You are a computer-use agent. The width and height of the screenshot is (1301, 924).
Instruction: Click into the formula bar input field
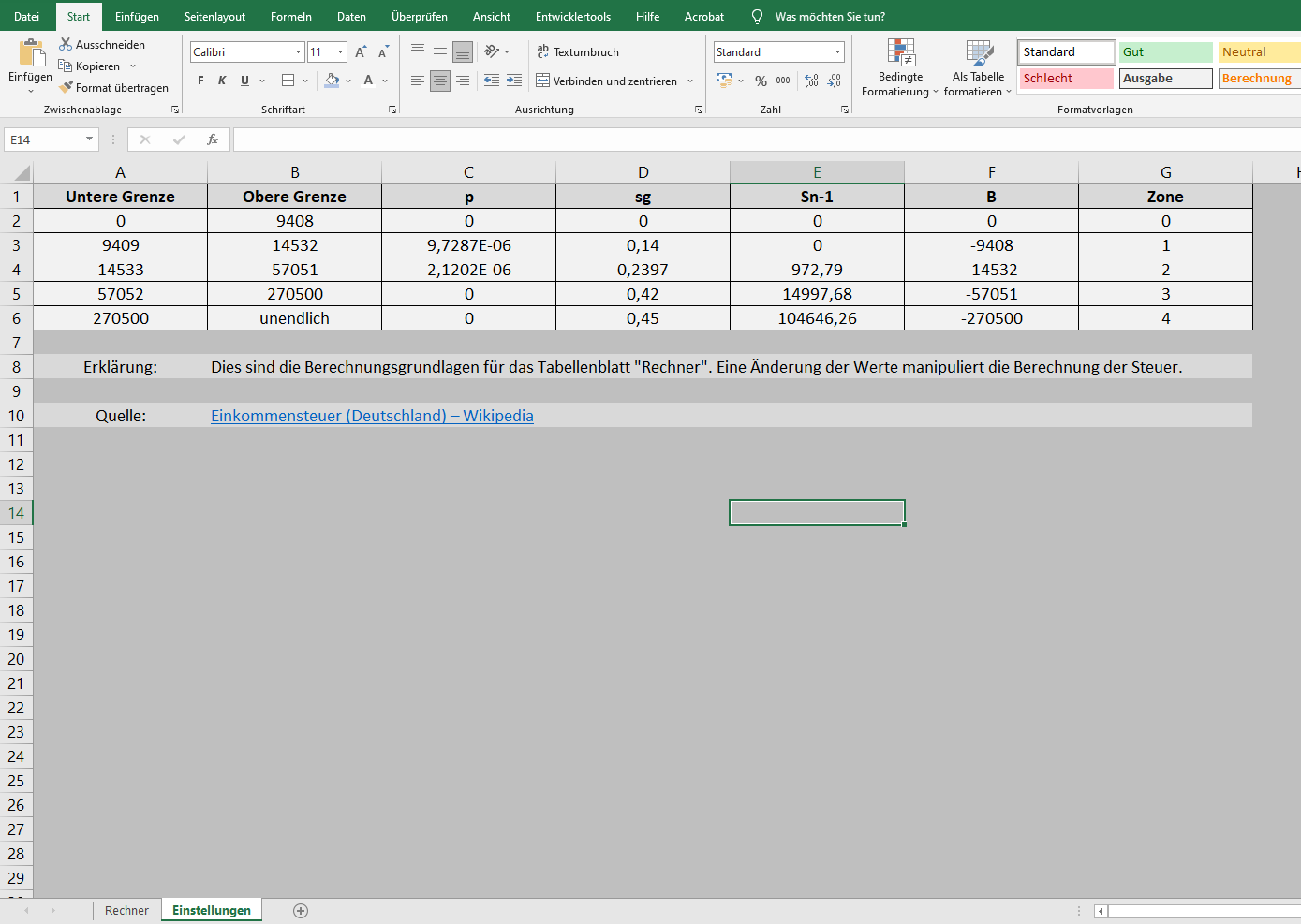[x=749, y=139]
